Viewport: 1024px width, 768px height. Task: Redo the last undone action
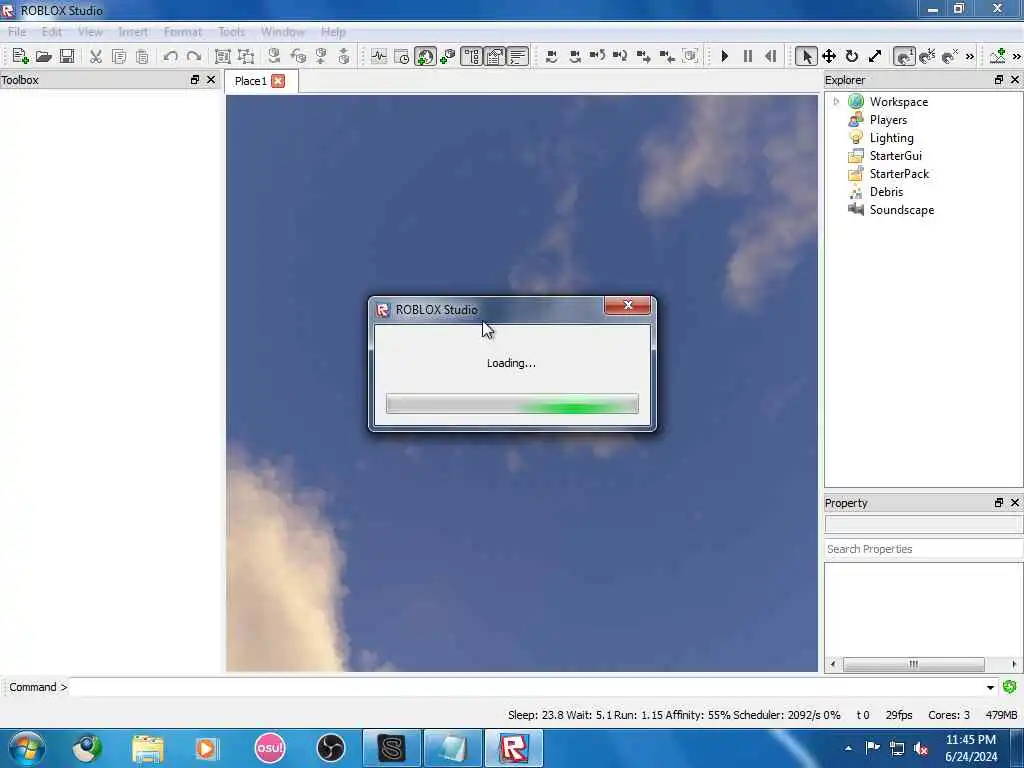[x=194, y=56]
